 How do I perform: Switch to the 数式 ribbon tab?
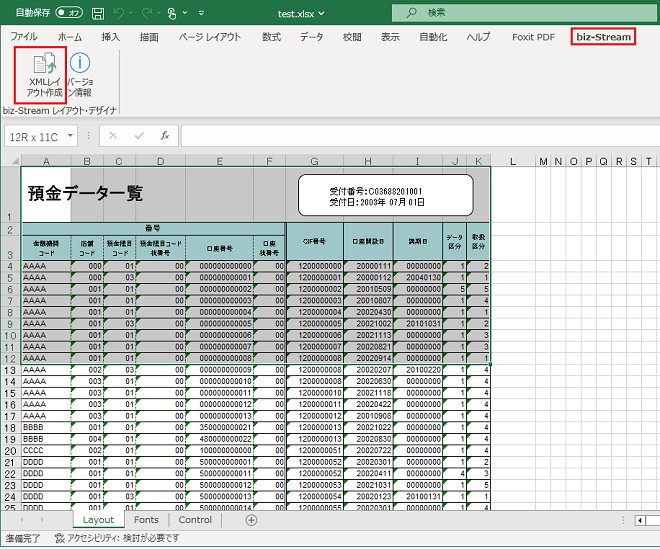(x=271, y=37)
